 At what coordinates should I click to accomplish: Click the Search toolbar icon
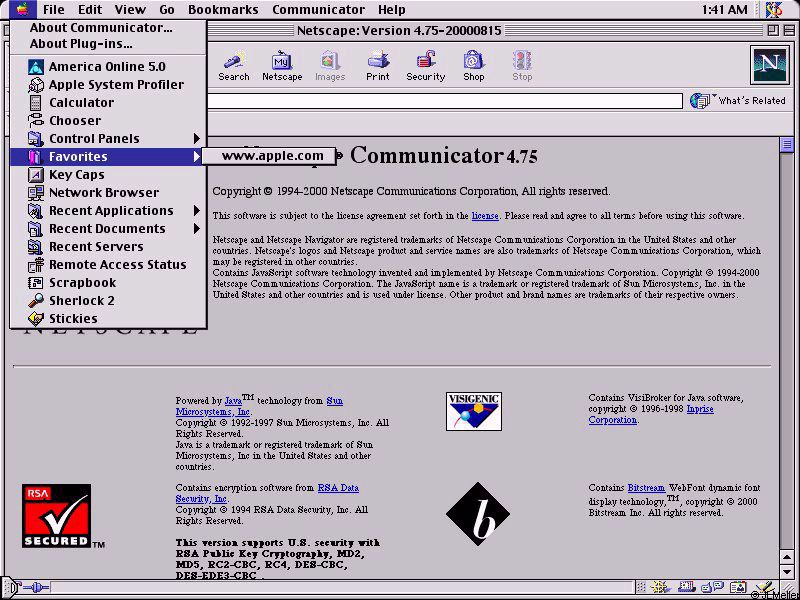click(x=234, y=66)
